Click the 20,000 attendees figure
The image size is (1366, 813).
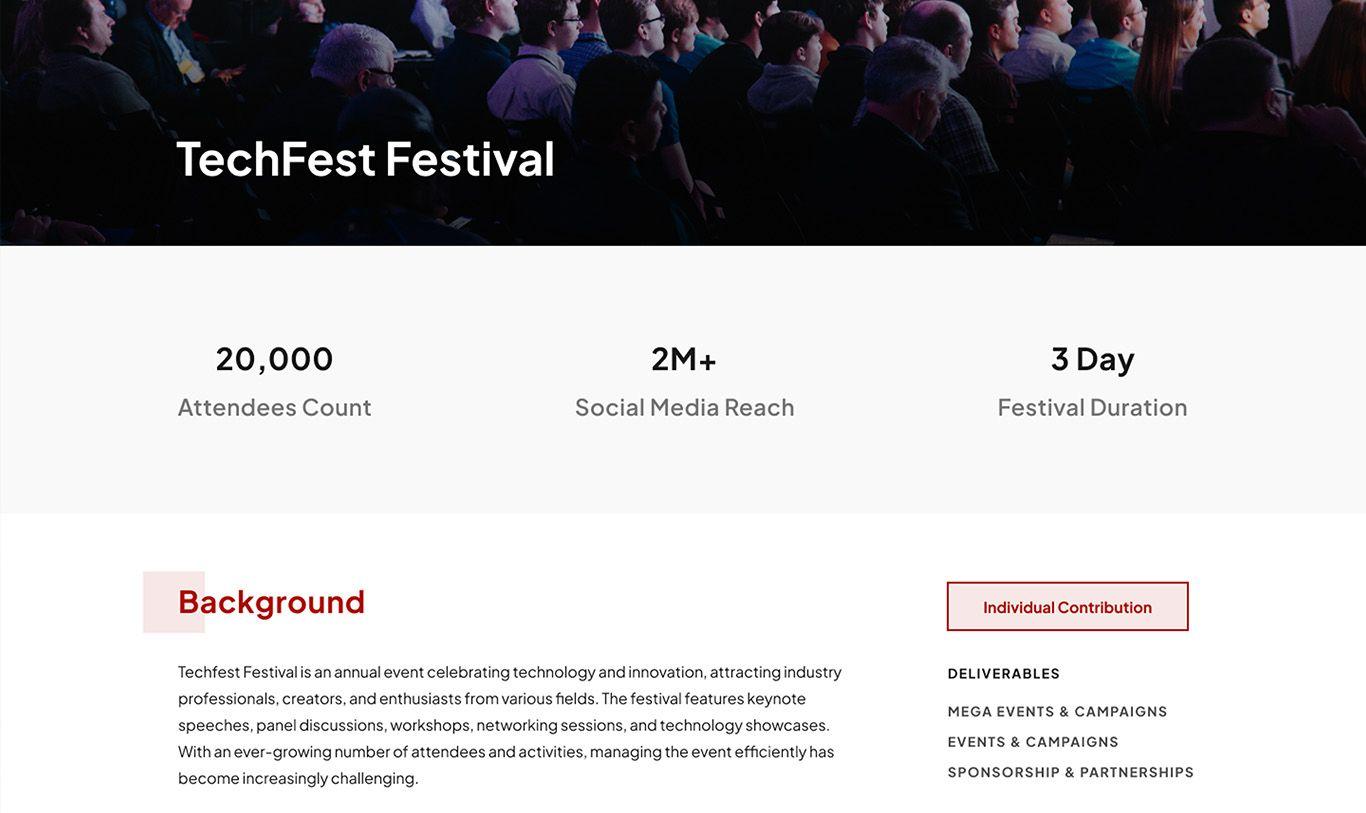[274, 358]
